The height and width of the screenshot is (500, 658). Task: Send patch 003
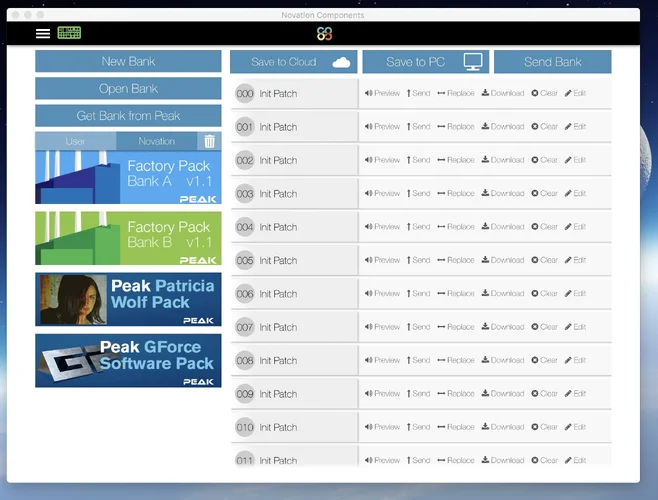click(x=418, y=193)
